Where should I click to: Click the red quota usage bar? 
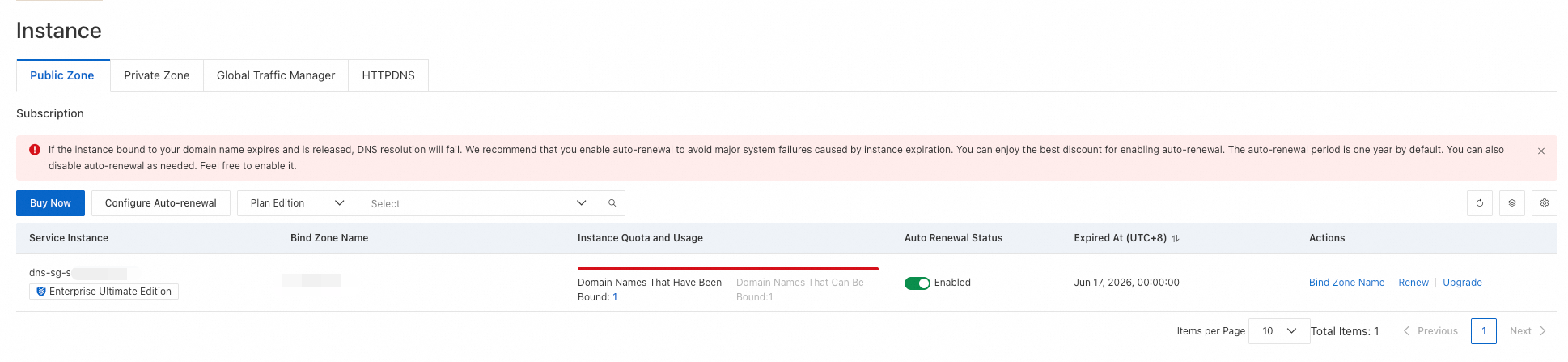tap(727, 268)
